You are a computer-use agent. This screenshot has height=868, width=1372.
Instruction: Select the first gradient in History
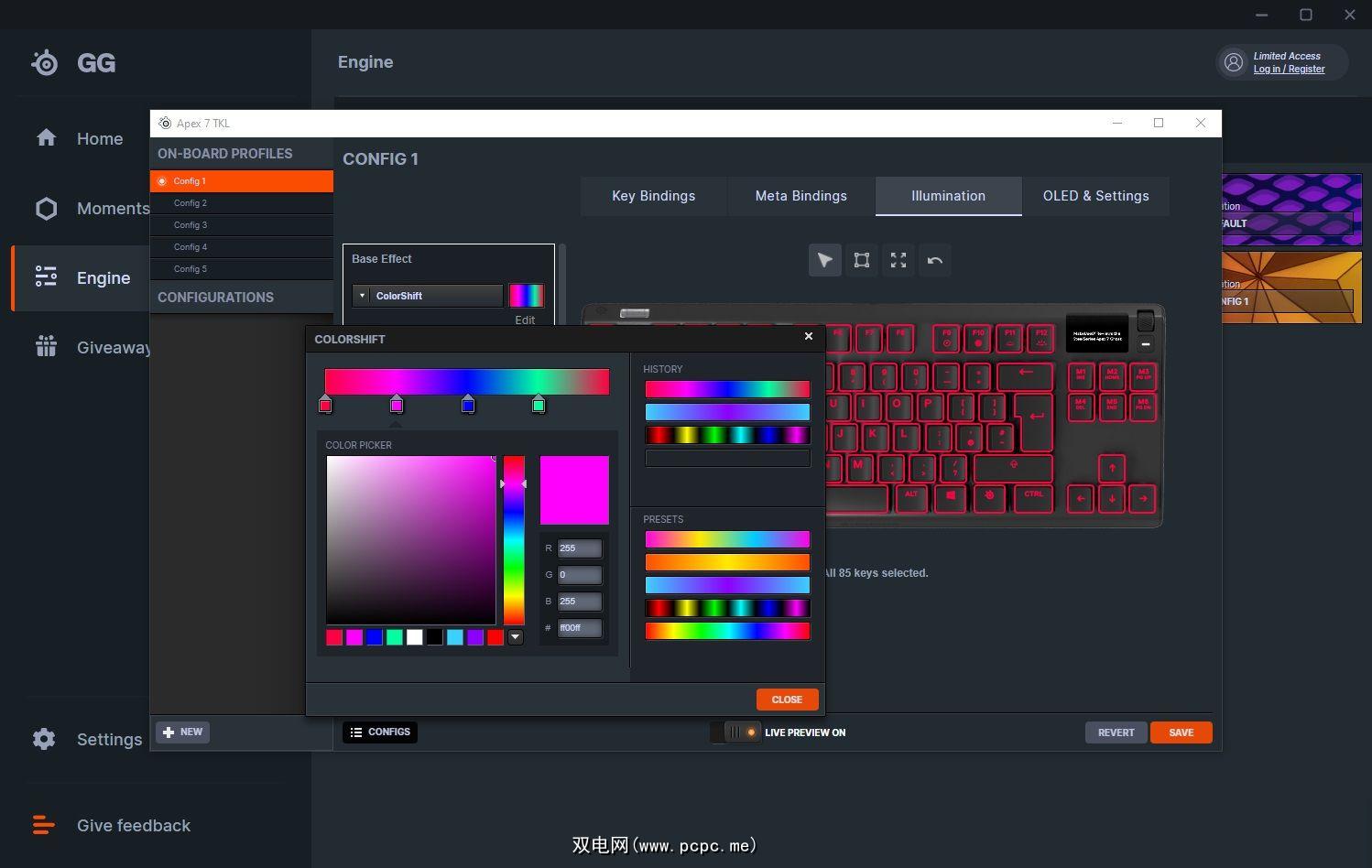[728, 389]
